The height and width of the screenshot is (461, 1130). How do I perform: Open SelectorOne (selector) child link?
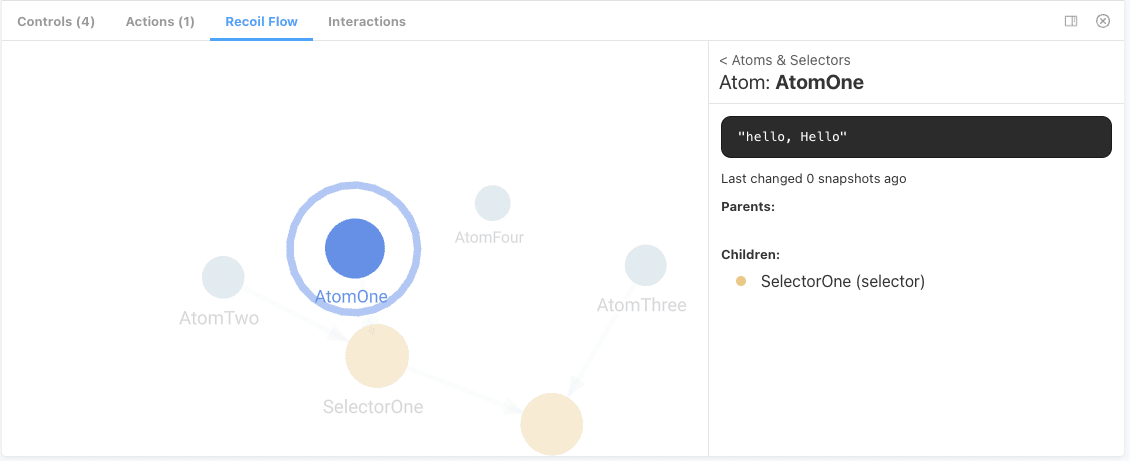point(842,282)
